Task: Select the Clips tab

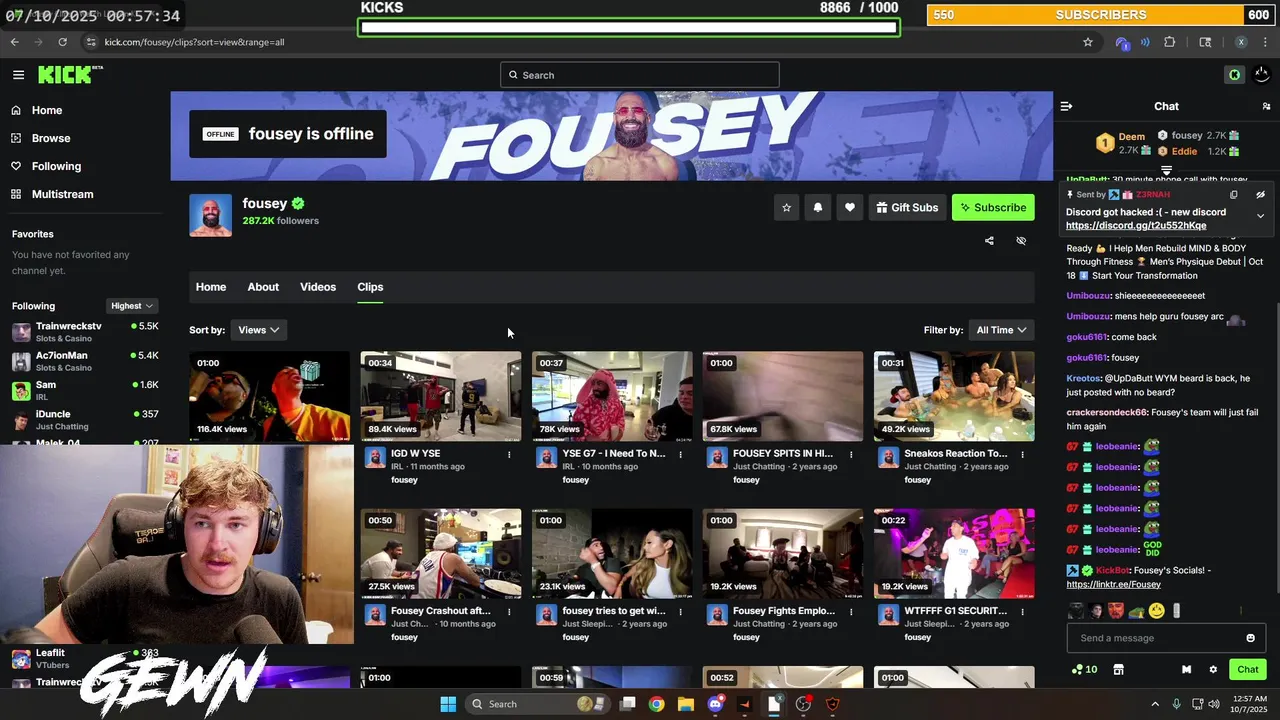Action: pos(370,287)
